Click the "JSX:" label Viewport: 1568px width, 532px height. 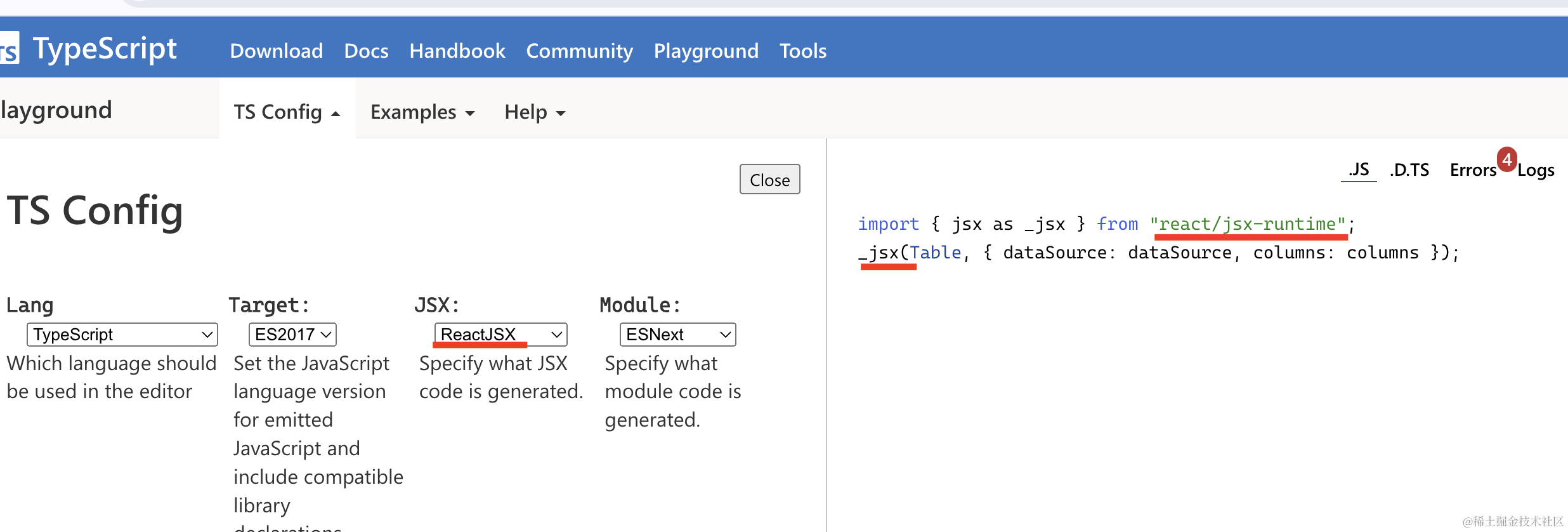point(436,305)
